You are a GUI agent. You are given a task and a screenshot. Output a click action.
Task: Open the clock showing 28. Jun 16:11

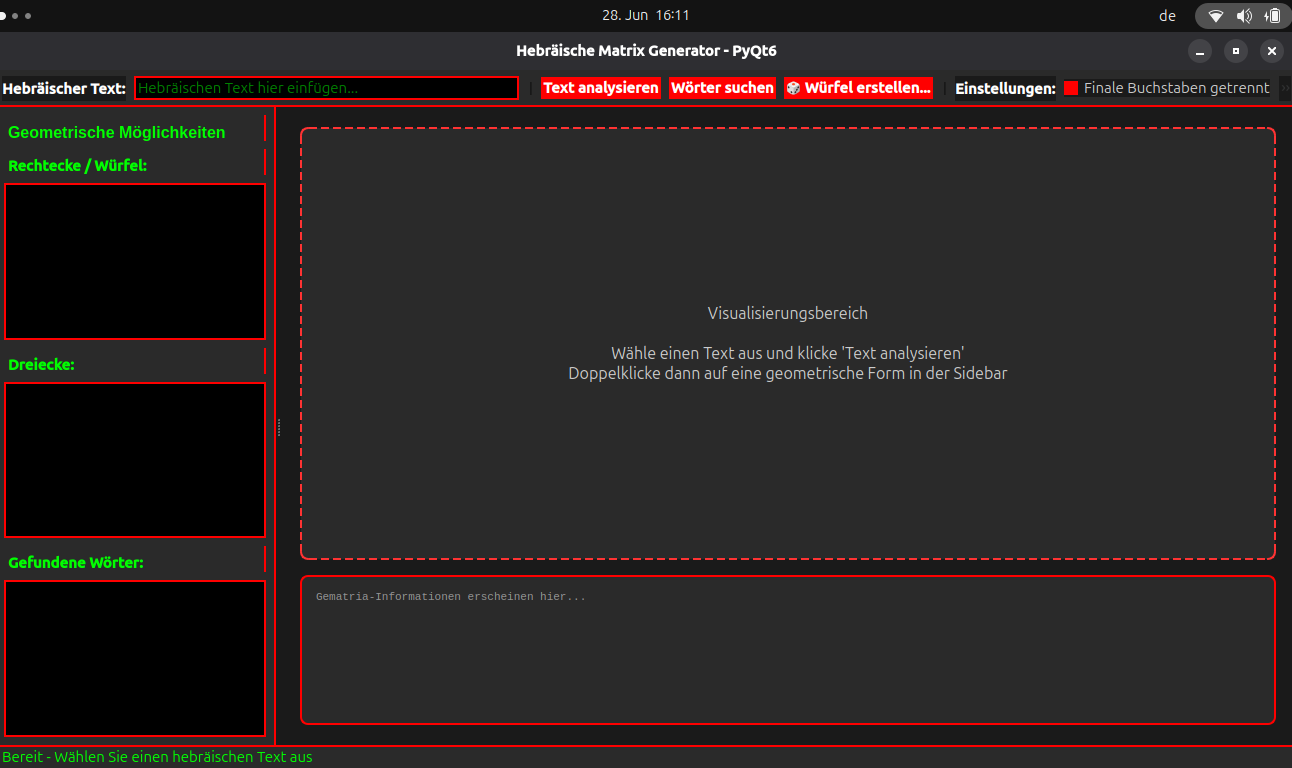point(646,15)
